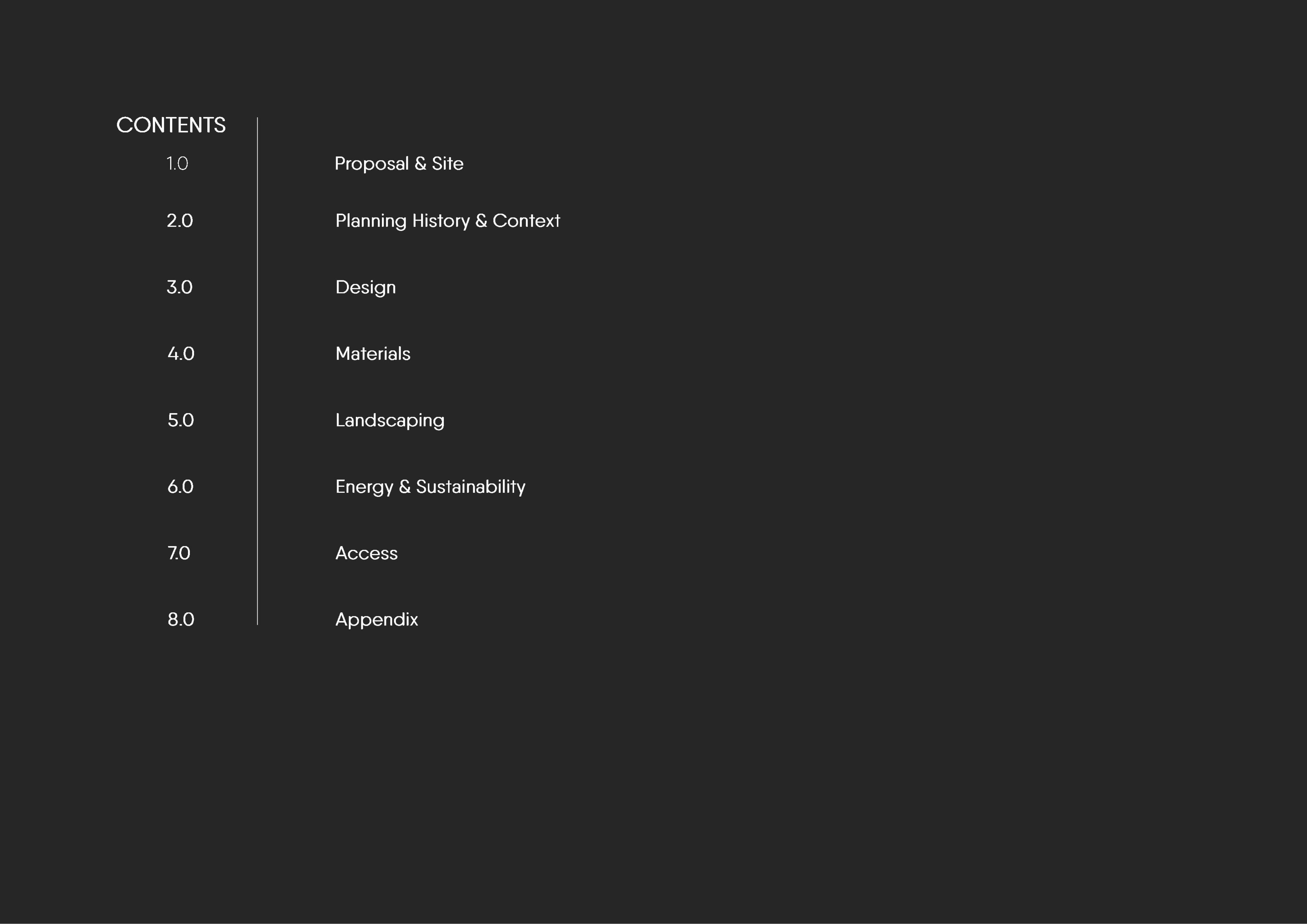Open the Design section entry
Screen dimensions: 1307x924
point(365,288)
